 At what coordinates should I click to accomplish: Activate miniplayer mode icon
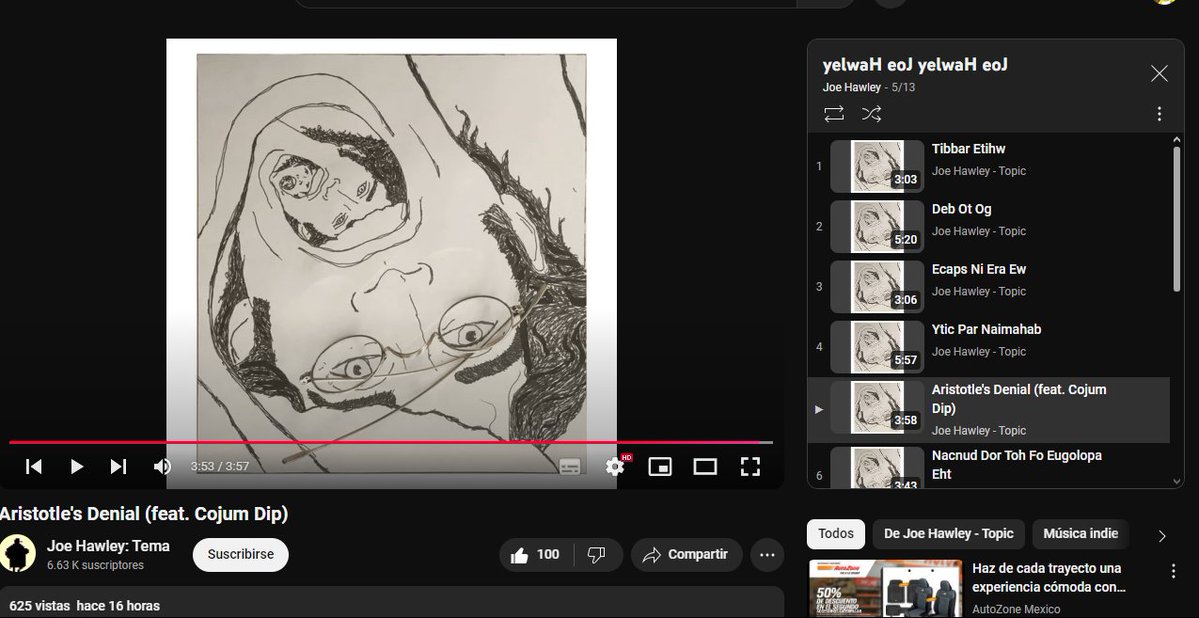660,467
